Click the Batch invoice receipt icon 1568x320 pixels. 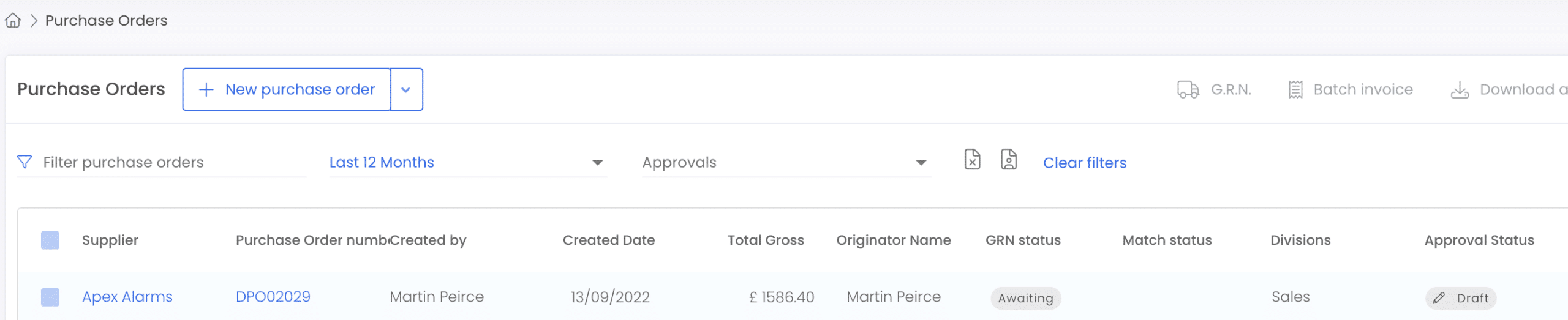pos(1295,90)
